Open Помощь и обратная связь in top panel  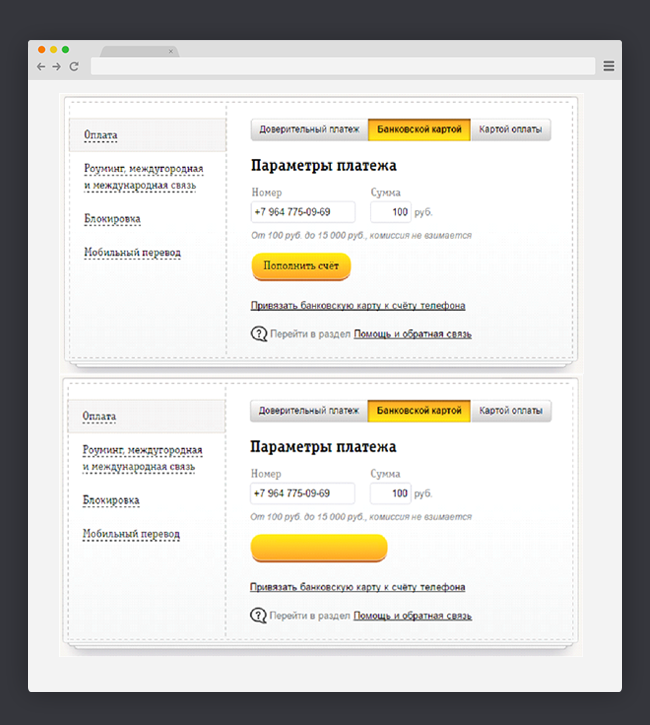(x=413, y=334)
